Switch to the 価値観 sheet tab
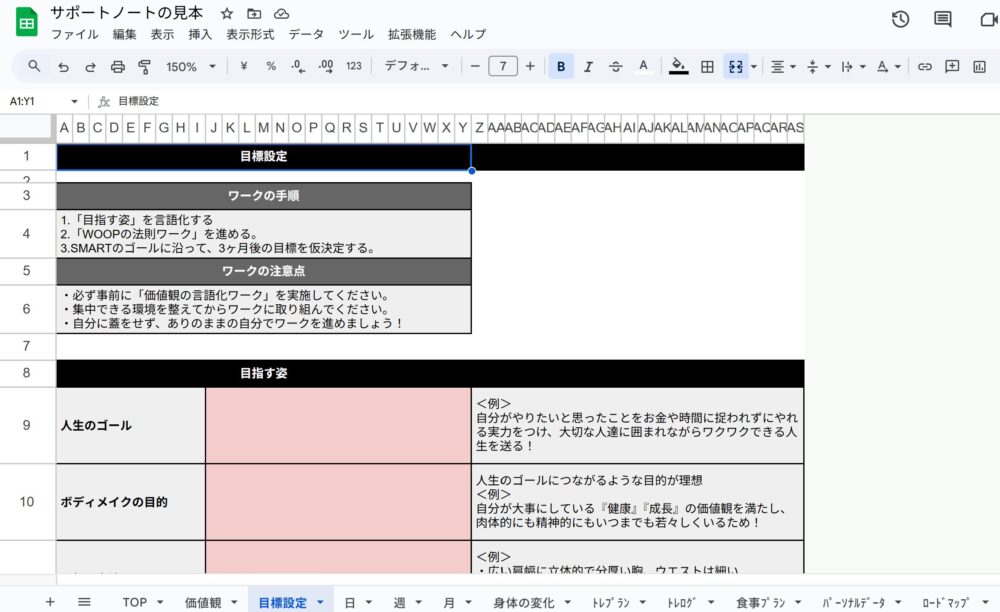Screen dimensions: 1000x612 click(x=203, y=602)
